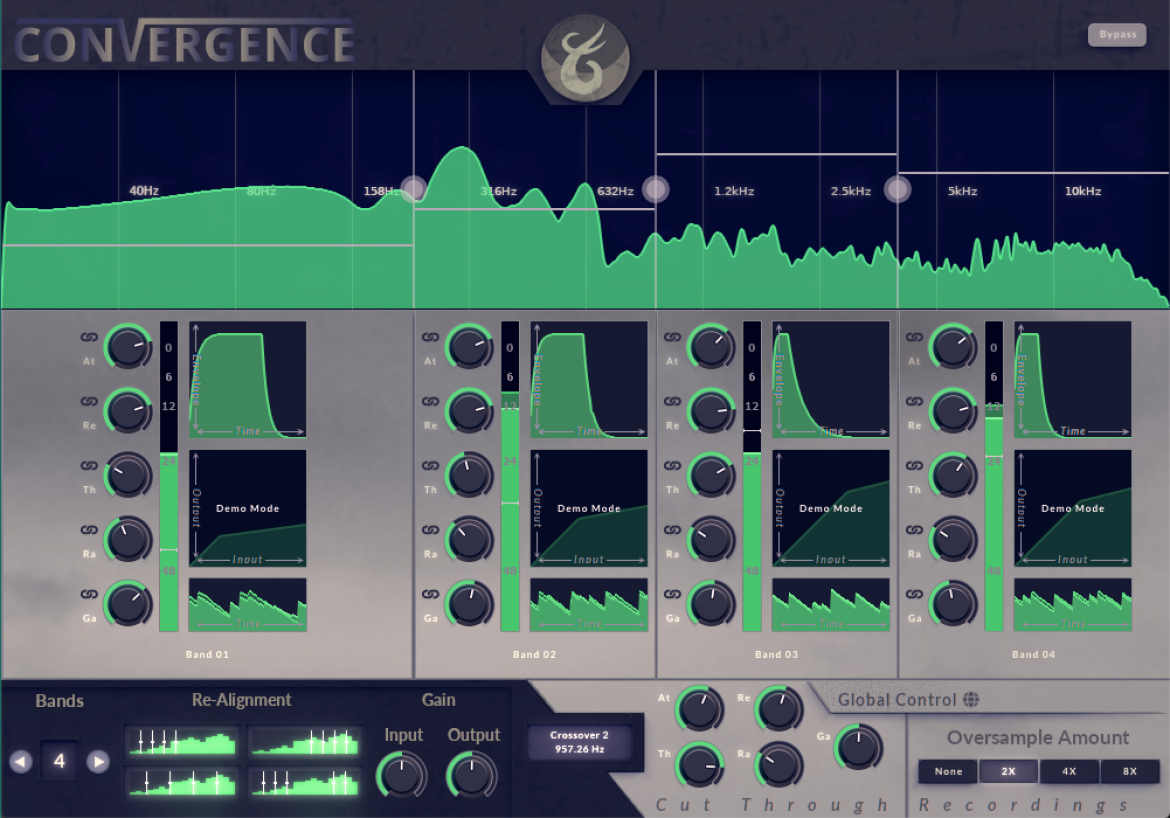1170x818 pixels.
Task: Click the Output gain knob
Action: click(472, 775)
